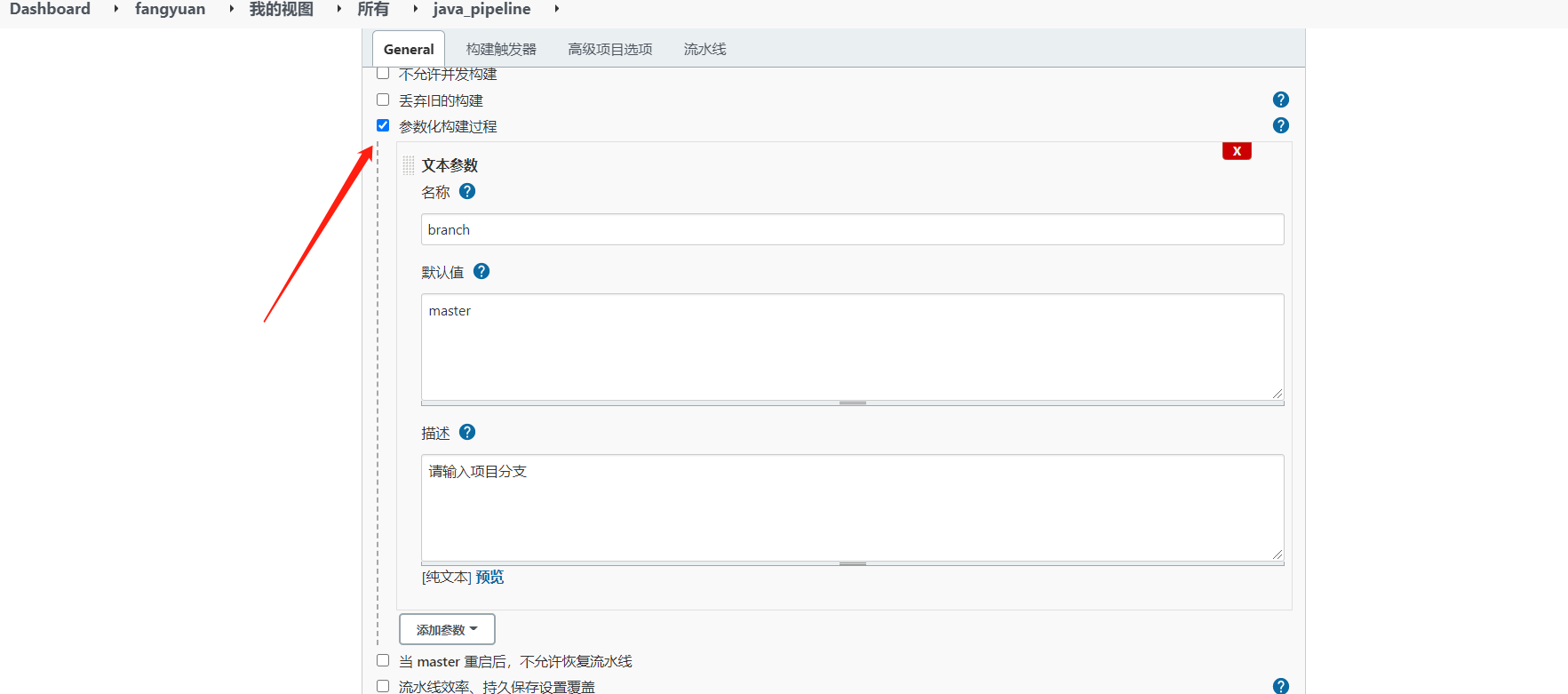Check 当 master 重启后，不允许恢复流水线
The image size is (1568, 694).
point(383,660)
